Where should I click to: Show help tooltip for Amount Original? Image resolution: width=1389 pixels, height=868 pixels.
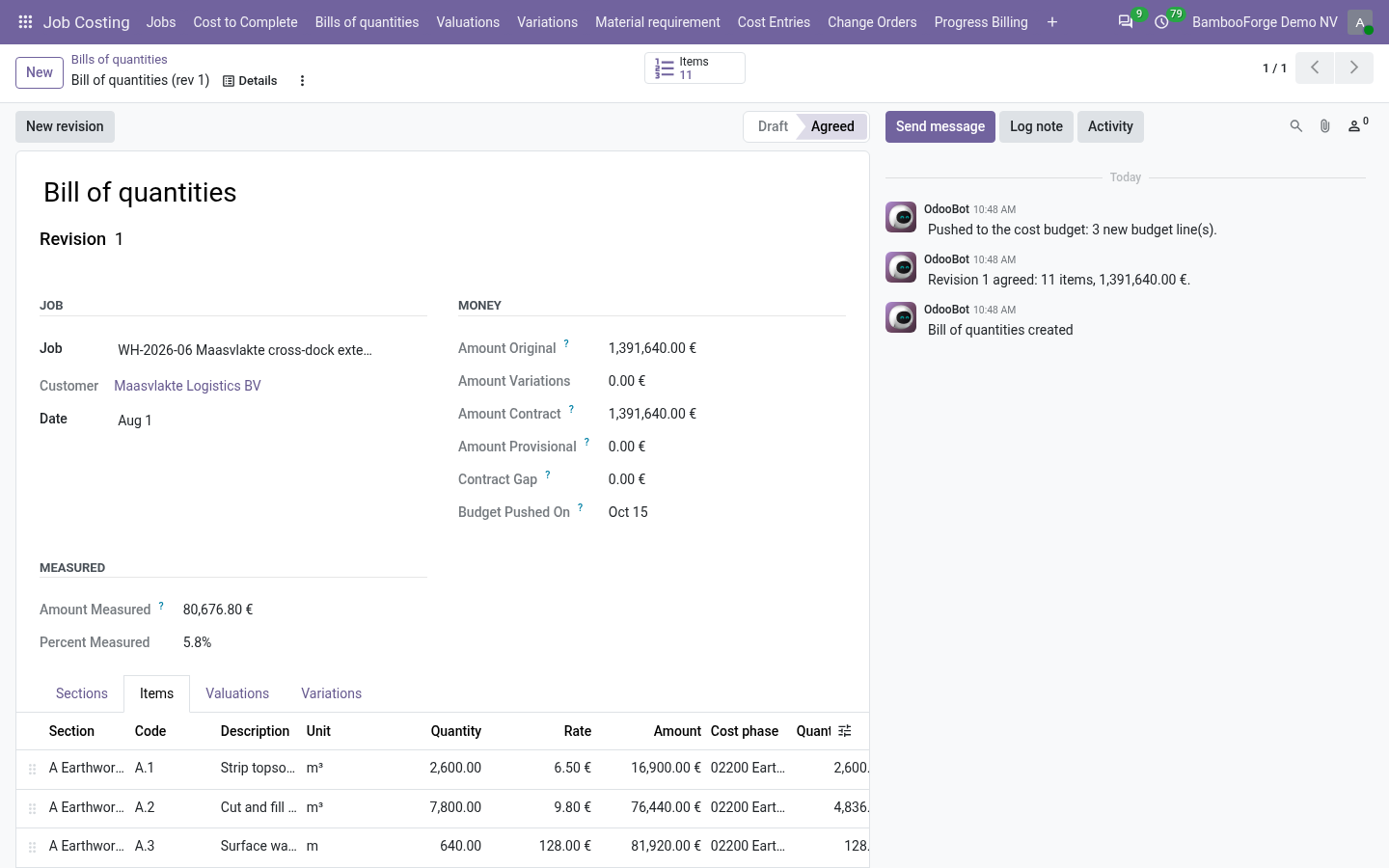click(x=566, y=343)
